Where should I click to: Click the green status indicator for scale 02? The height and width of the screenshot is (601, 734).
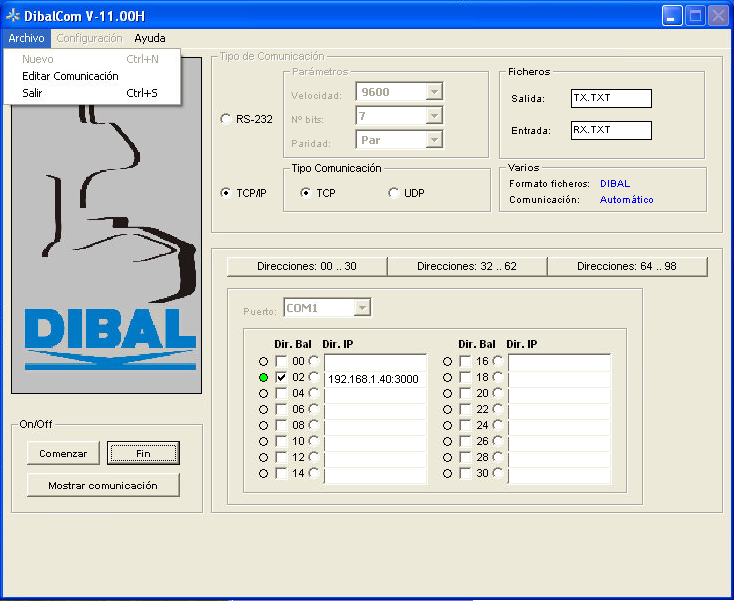(264, 377)
